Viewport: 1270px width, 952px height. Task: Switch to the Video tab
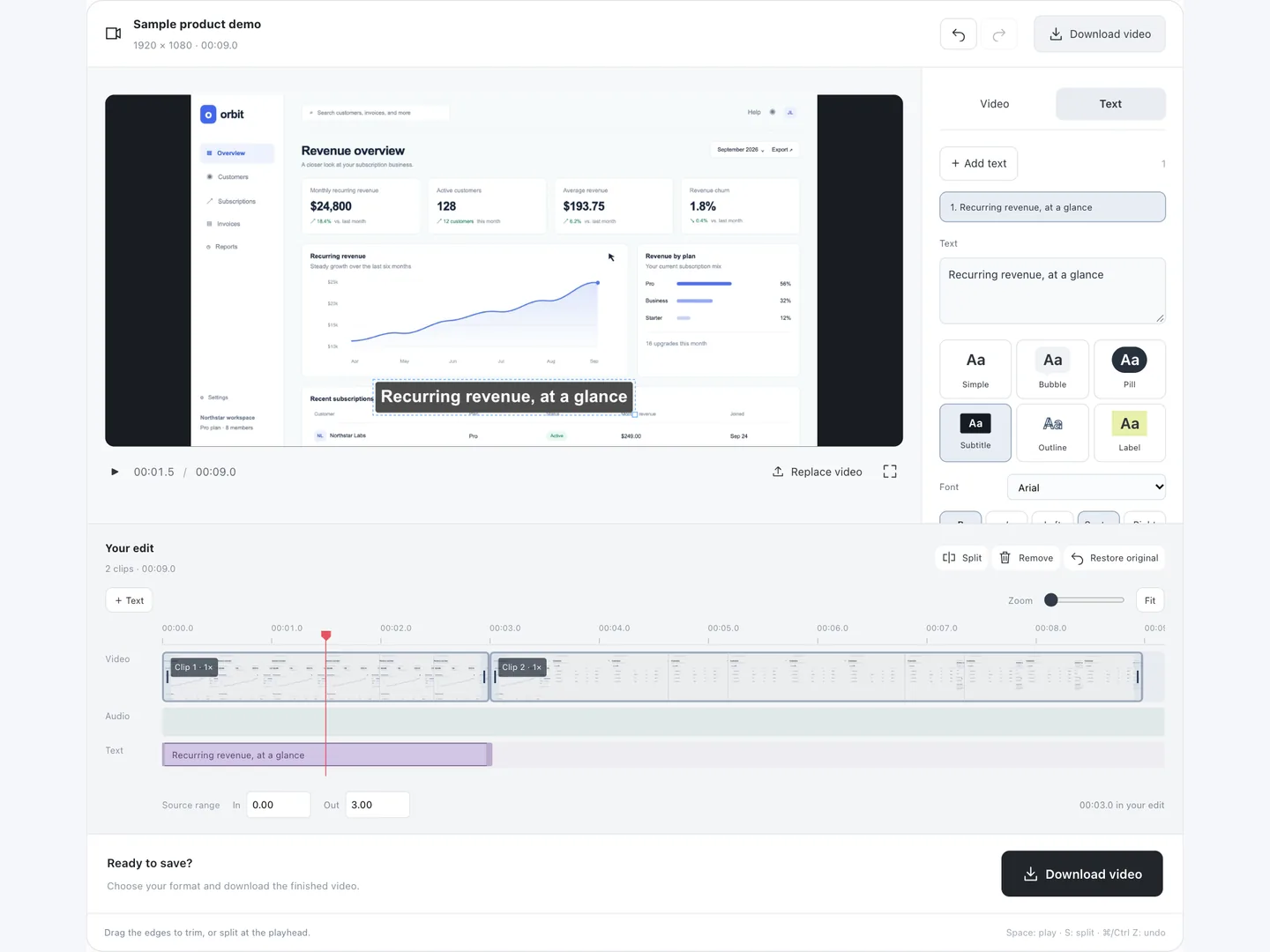pyautogui.click(x=995, y=104)
